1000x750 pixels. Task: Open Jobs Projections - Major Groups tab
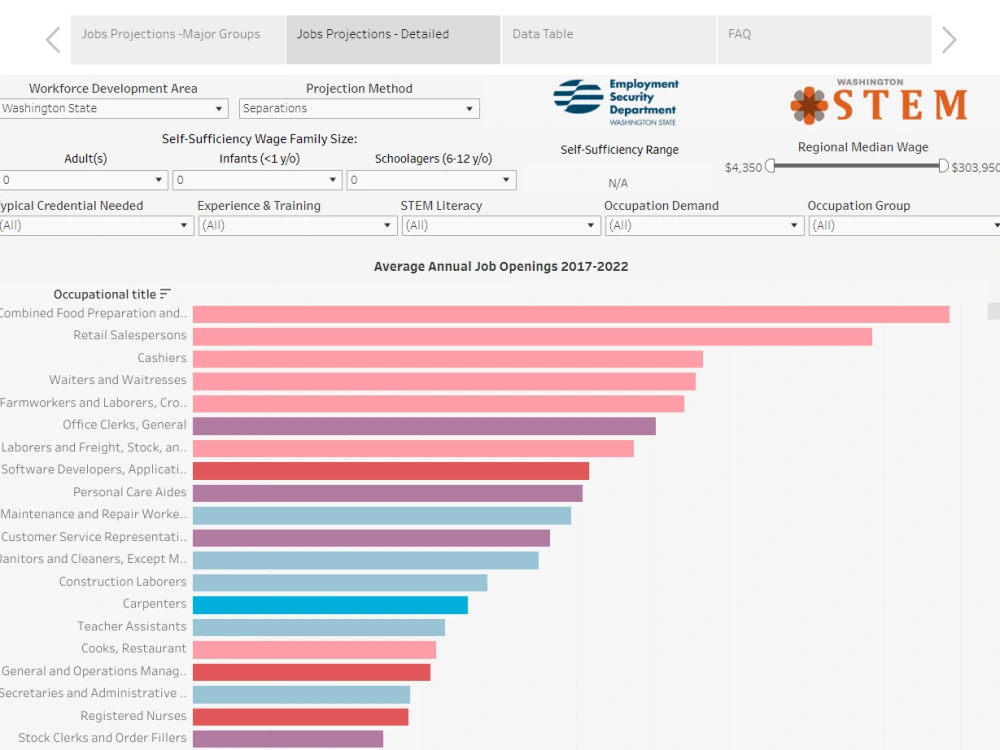tap(177, 40)
